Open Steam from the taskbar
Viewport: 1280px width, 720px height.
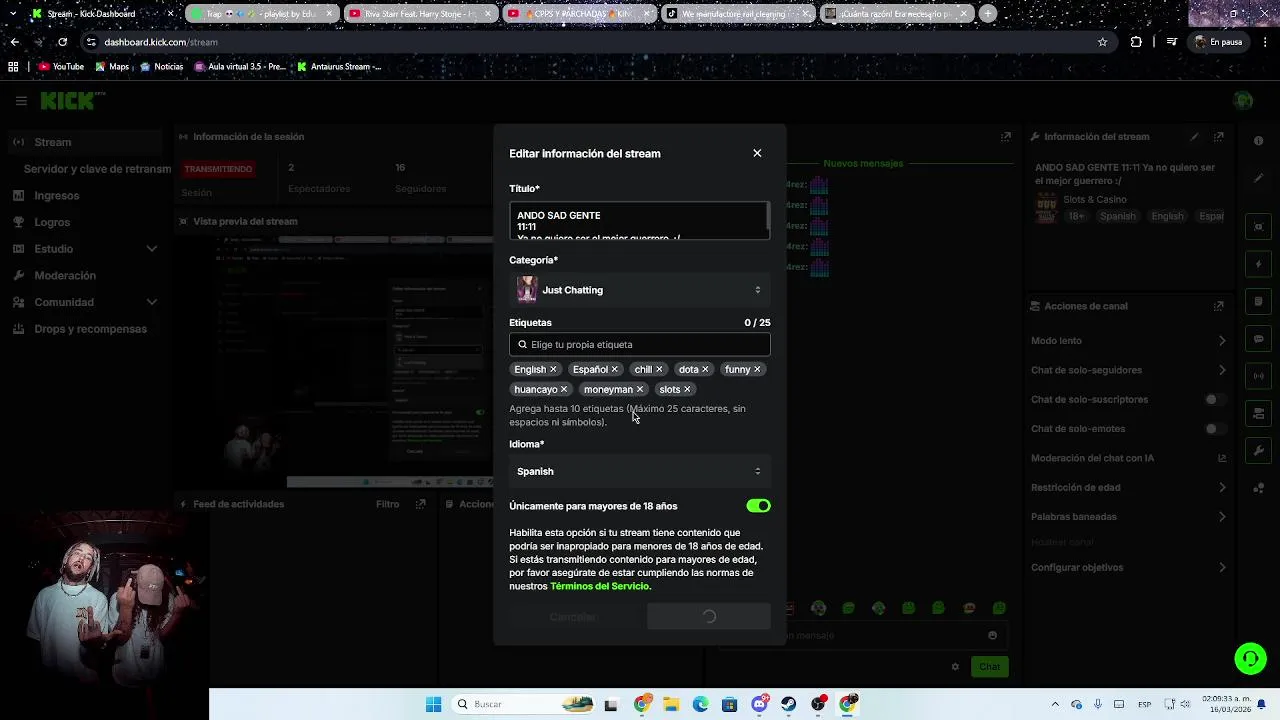(x=789, y=704)
